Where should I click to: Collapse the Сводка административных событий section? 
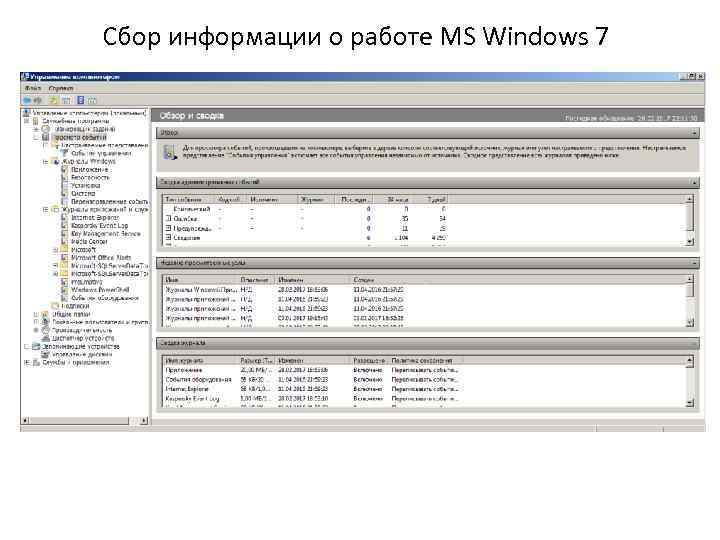(694, 183)
